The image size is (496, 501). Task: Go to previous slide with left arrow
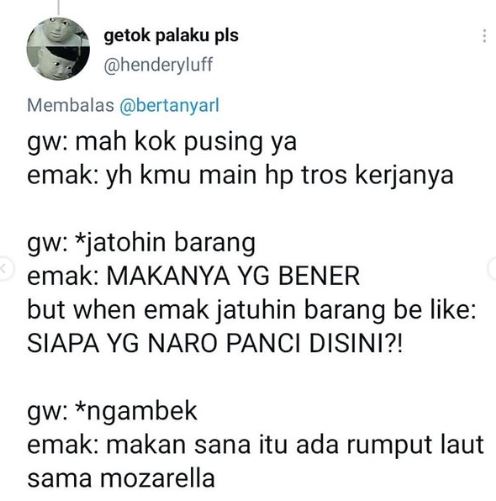[5, 268]
